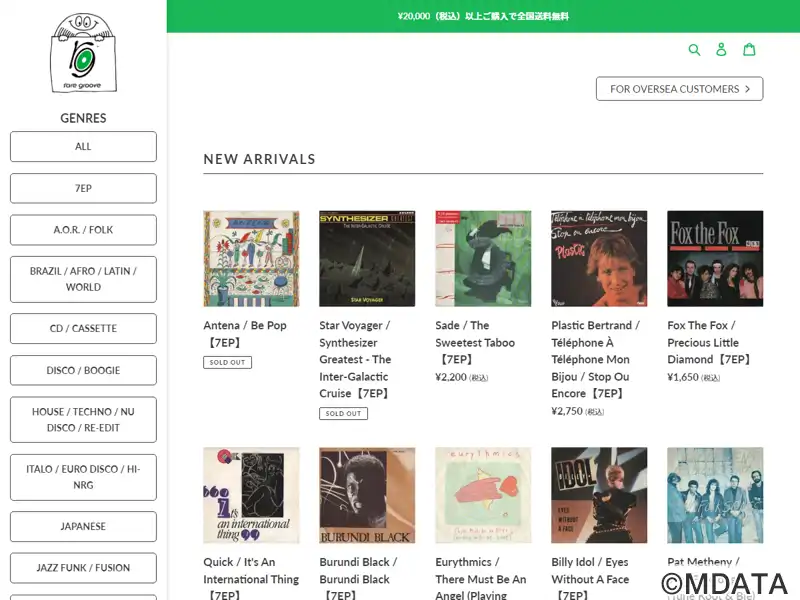Viewport: 800px width, 600px height.
Task: Select the 7EP genre filter
Action: pos(83,188)
